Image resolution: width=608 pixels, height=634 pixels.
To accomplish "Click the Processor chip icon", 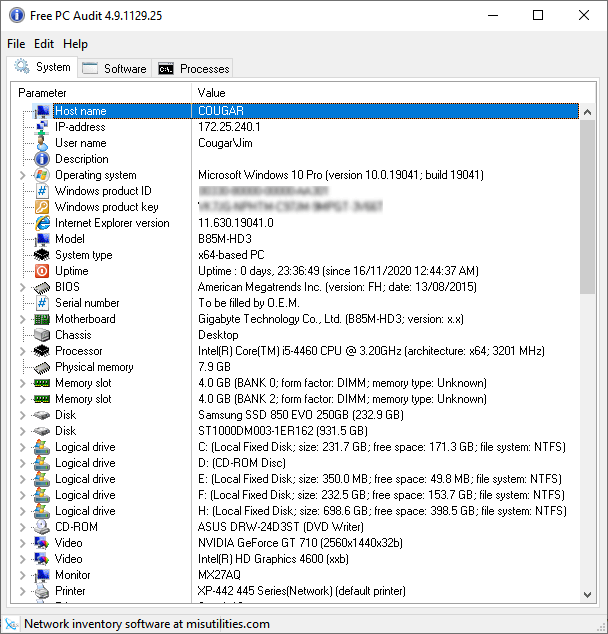I will coord(42,351).
